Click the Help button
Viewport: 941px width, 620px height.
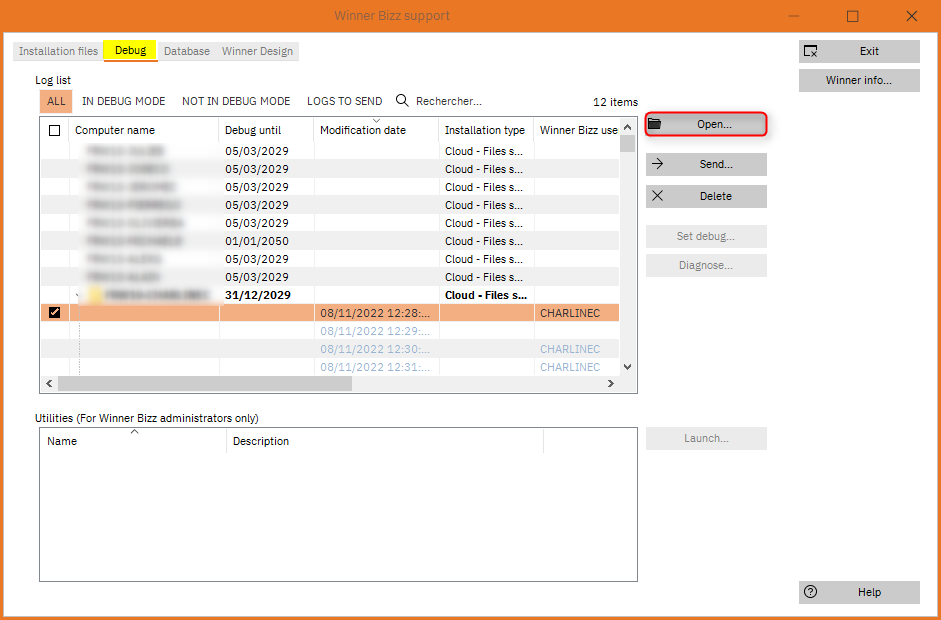pos(859,592)
